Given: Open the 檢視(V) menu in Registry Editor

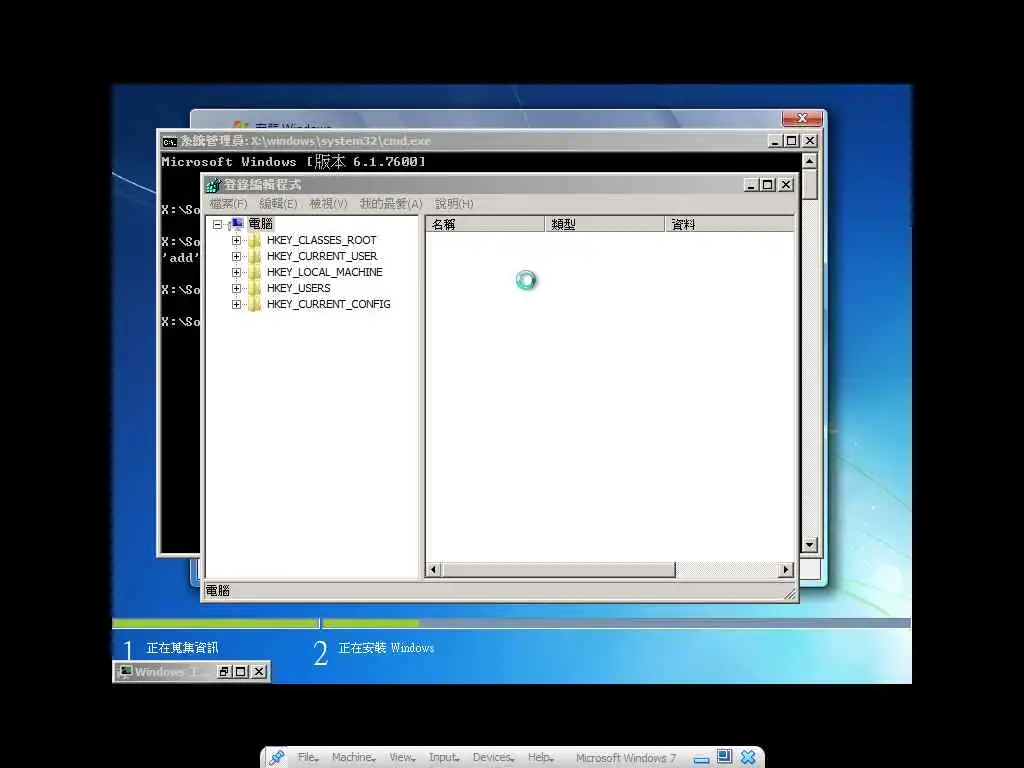Looking at the screenshot, I should pos(328,204).
